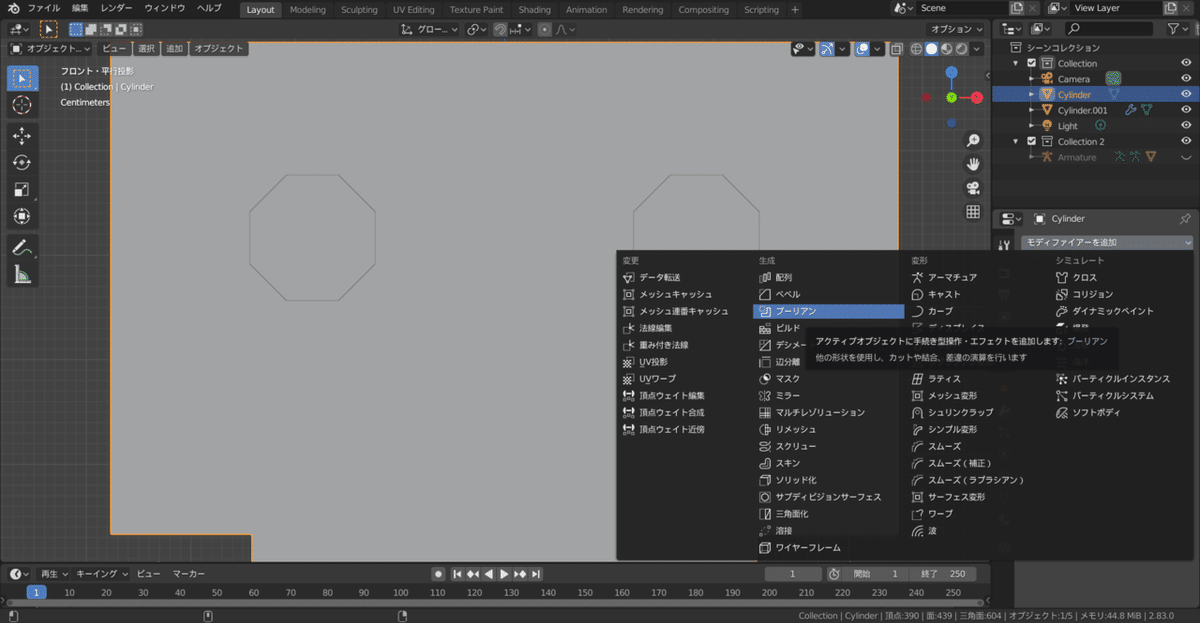Click the outliner search field
Viewport: 1200px width, 623px height.
click(x=1109, y=29)
